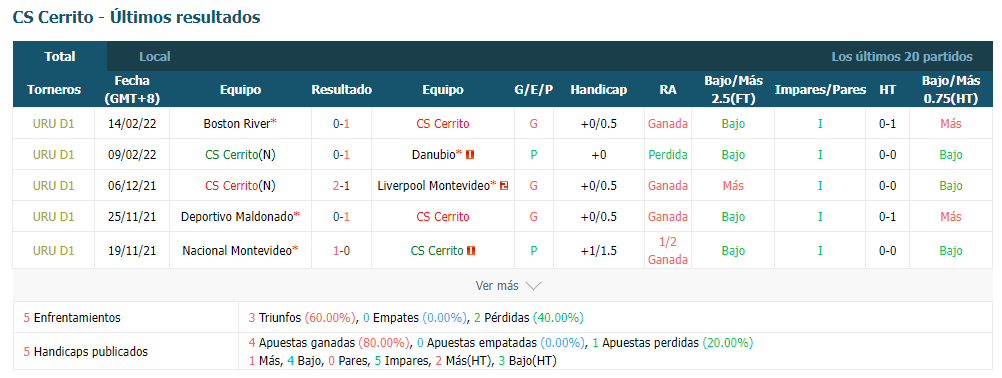Viewport: 1002px width, 378px height.
Task: Open the Nacional Montevideo team link
Action: (236, 251)
